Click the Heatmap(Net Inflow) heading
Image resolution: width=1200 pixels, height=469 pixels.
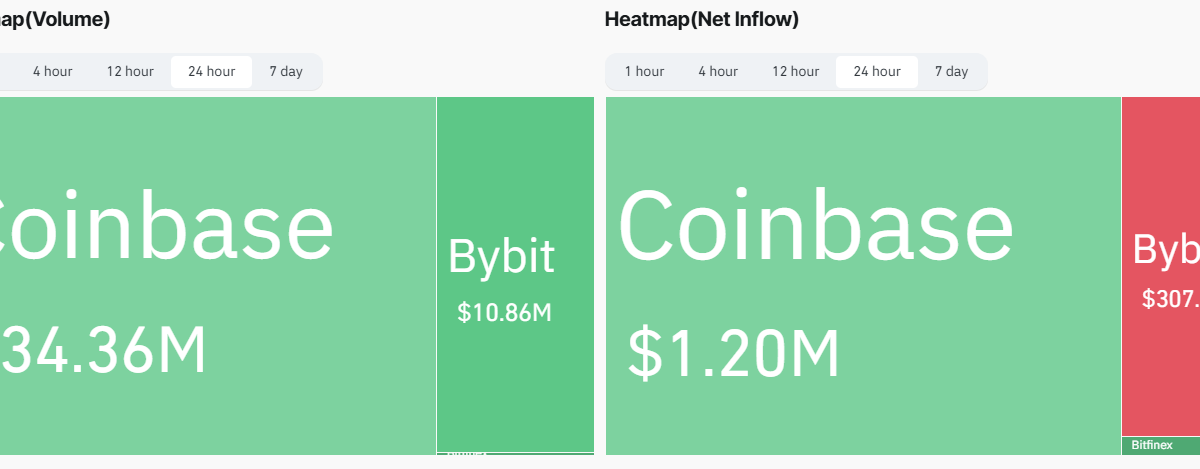[701, 19]
